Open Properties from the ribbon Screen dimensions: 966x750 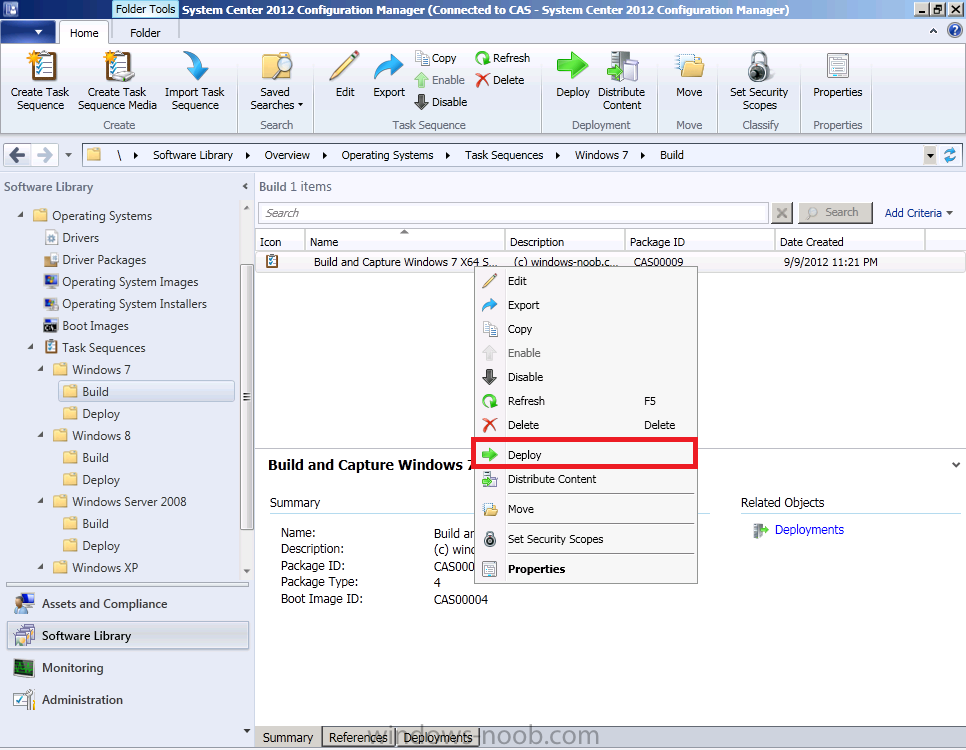click(838, 76)
